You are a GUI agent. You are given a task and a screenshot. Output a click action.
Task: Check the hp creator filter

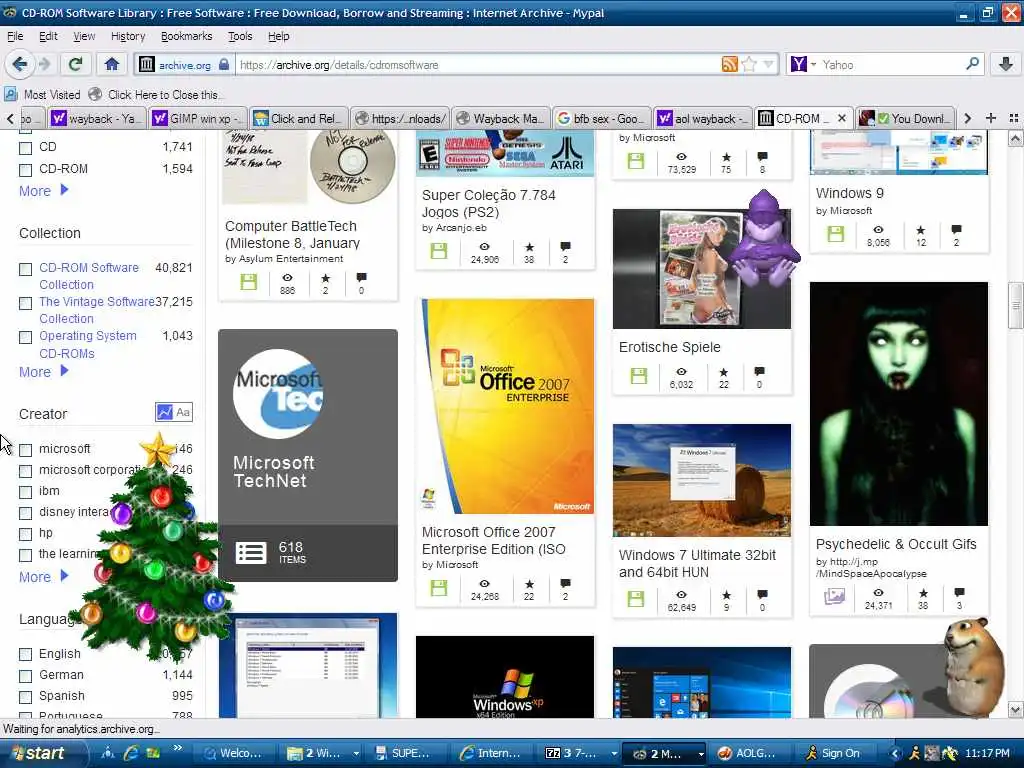25,534
